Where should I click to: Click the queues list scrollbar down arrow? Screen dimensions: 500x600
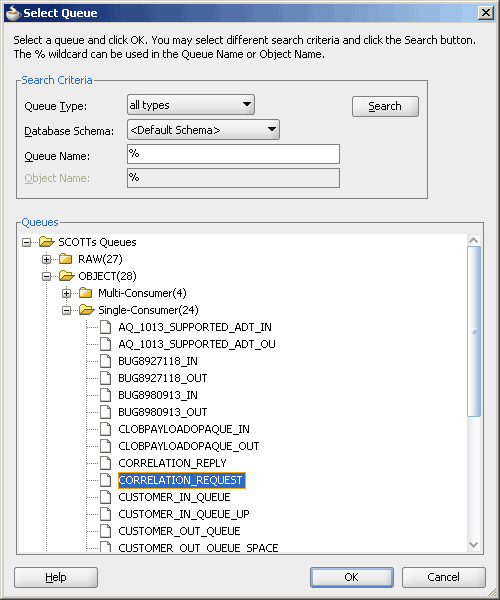pyautogui.click(x=474, y=545)
